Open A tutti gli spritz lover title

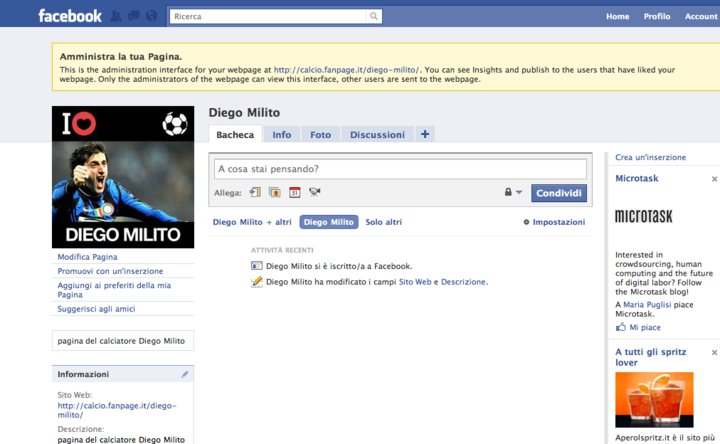pos(651,357)
